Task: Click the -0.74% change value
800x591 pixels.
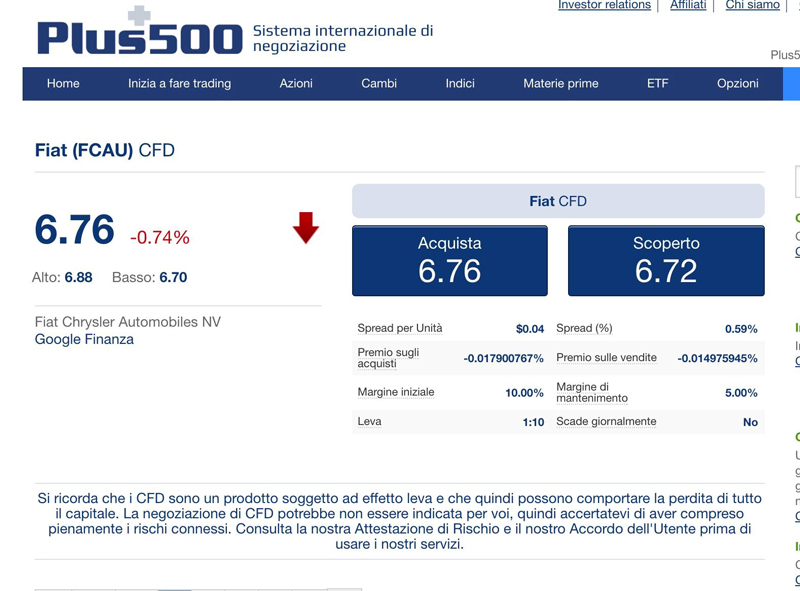Action: coord(160,237)
